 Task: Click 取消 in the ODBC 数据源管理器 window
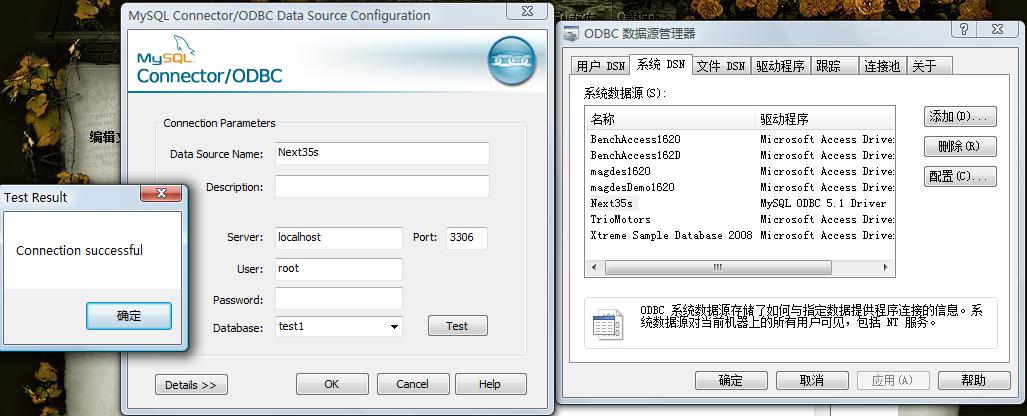click(812, 380)
